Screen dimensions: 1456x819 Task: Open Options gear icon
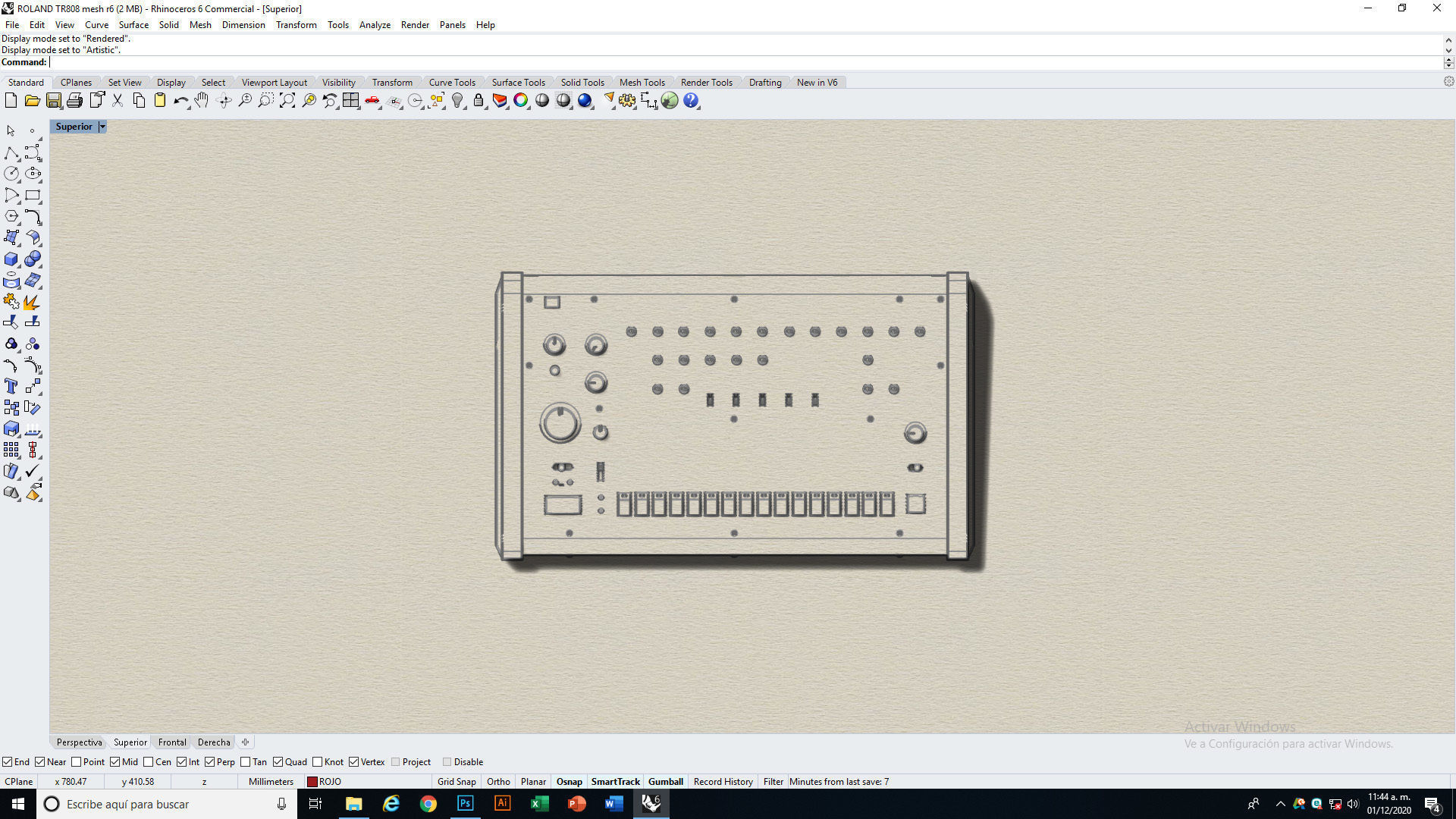627,100
